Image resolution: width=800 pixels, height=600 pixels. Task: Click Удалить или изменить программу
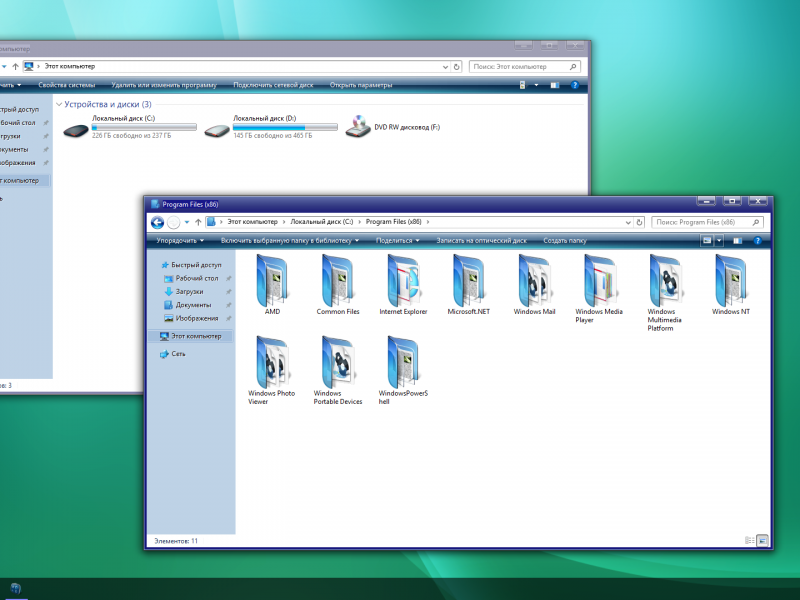[164, 85]
